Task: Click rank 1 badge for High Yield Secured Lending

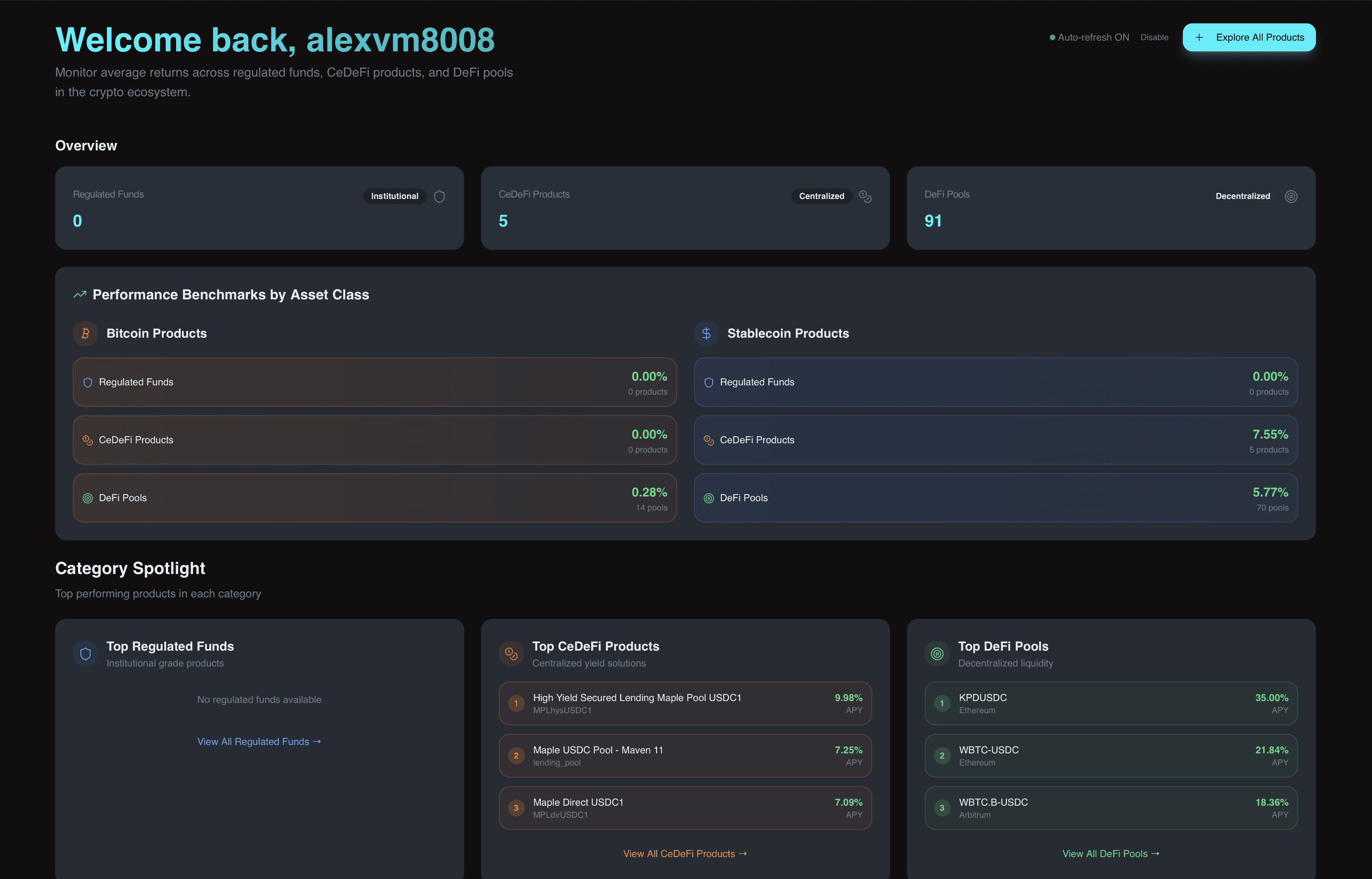Action: 516,703
